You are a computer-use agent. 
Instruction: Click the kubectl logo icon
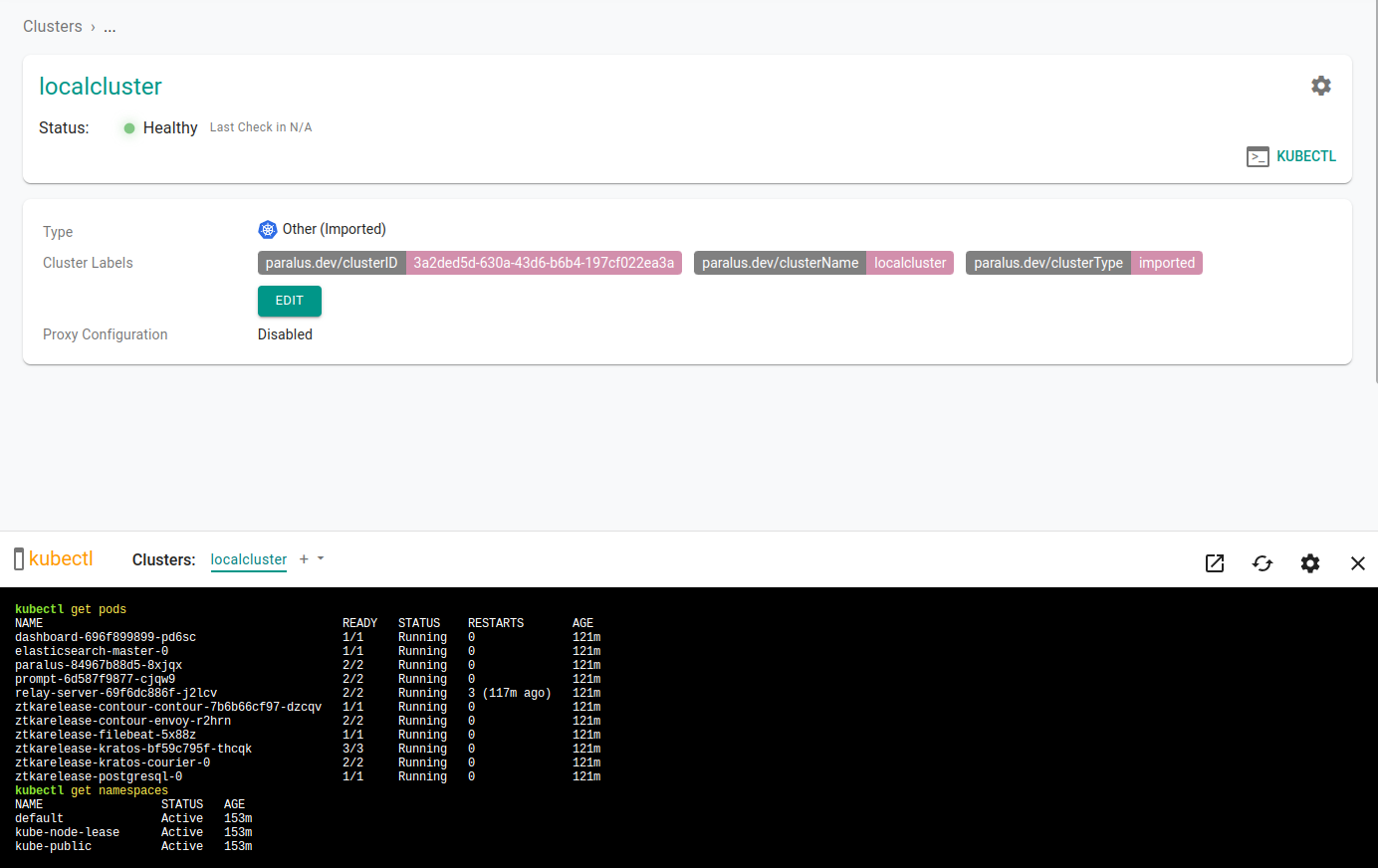19,559
